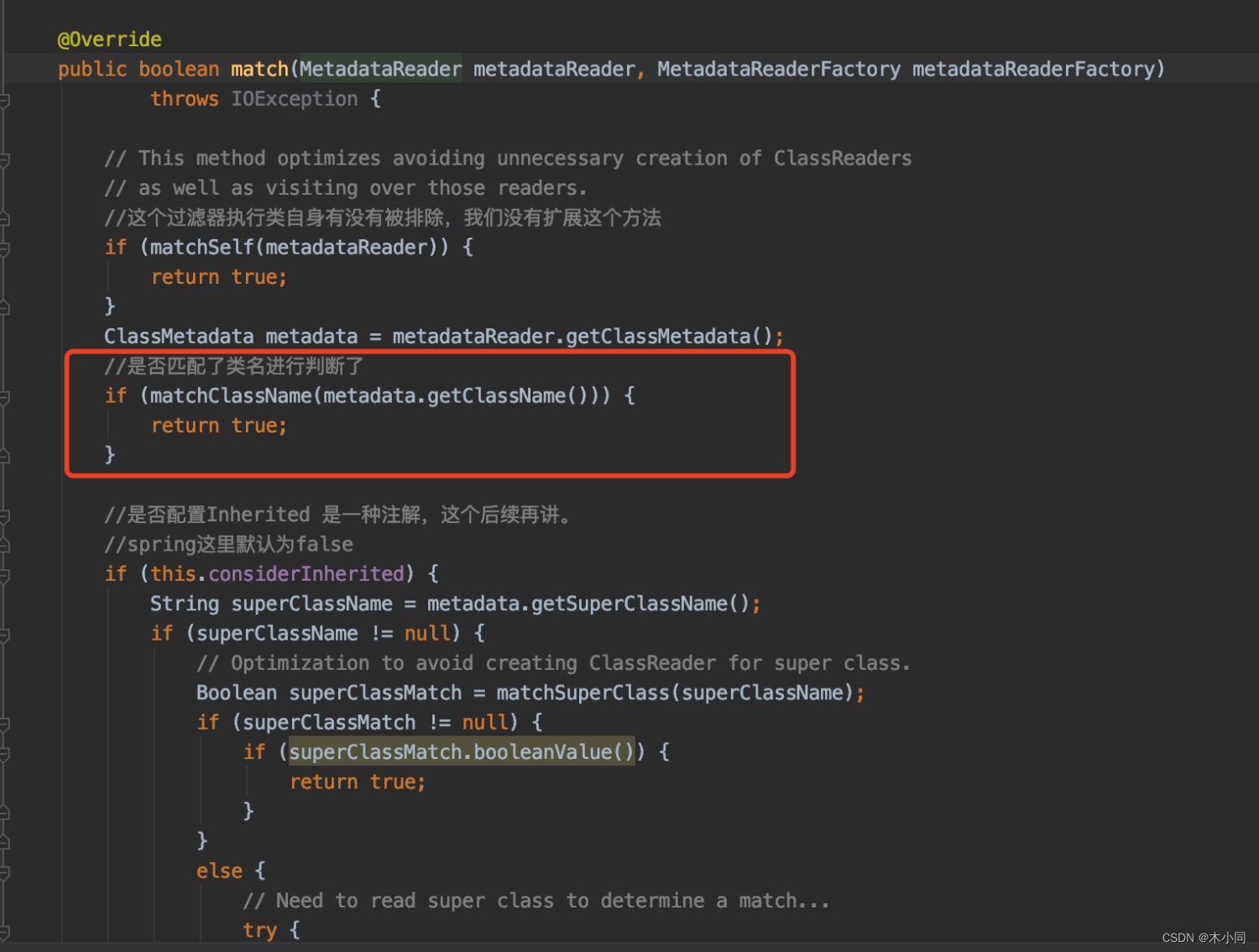The width and height of the screenshot is (1259, 952).
Task: Click the IOException exception type
Action: pyautogui.click(x=295, y=99)
